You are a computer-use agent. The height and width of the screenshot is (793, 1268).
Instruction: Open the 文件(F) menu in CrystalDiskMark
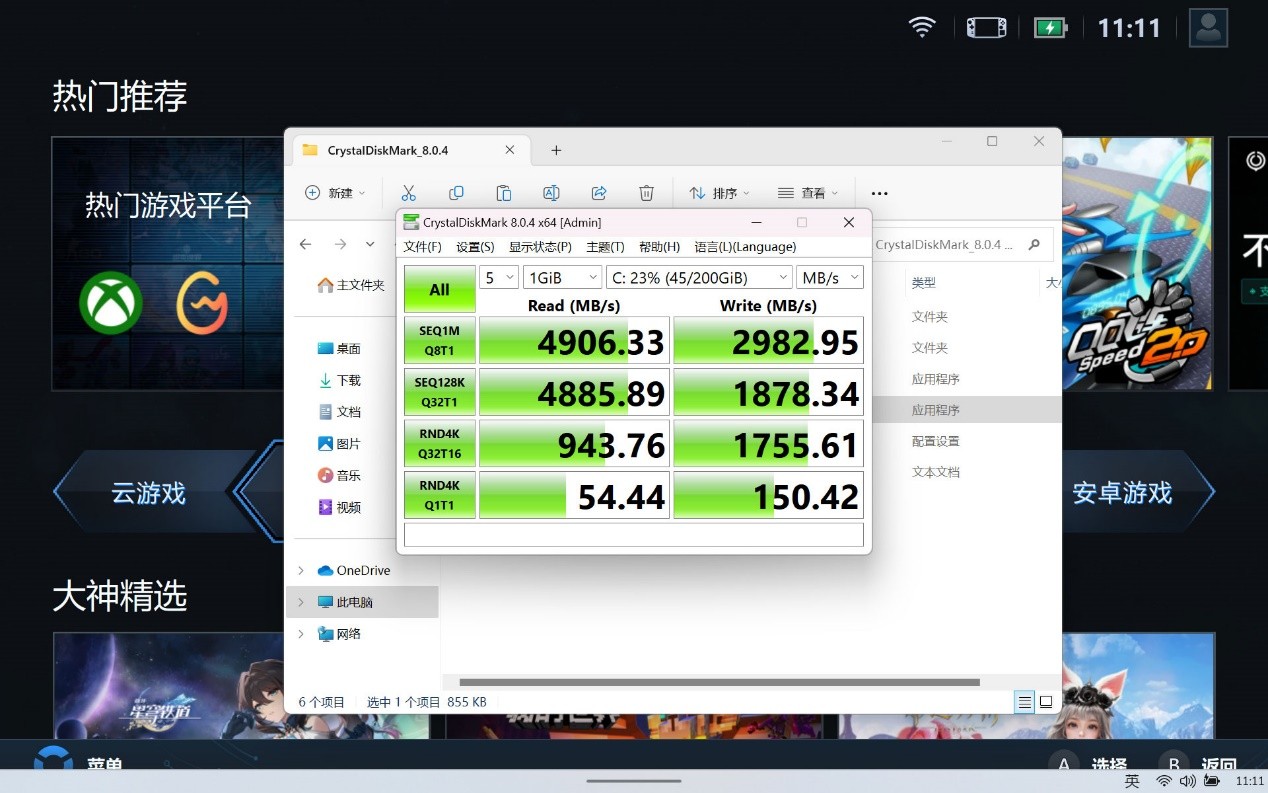pos(422,247)
